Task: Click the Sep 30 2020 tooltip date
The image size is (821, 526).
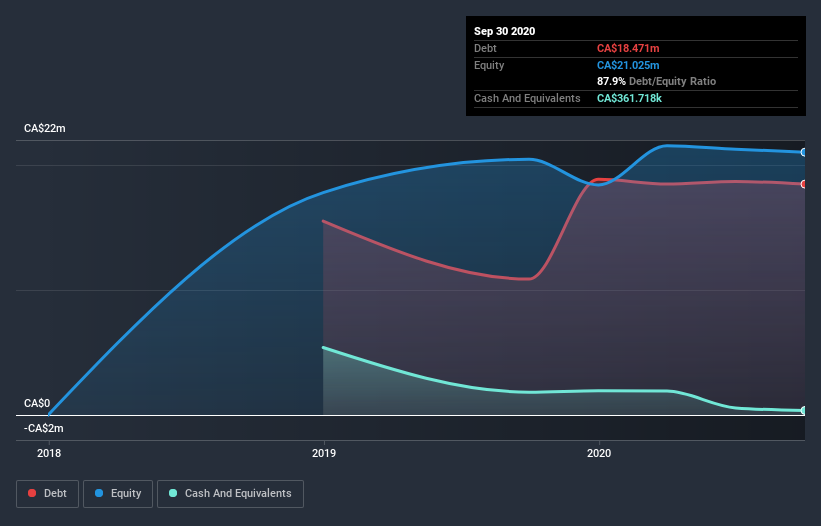Action: [x=505, y=31]
